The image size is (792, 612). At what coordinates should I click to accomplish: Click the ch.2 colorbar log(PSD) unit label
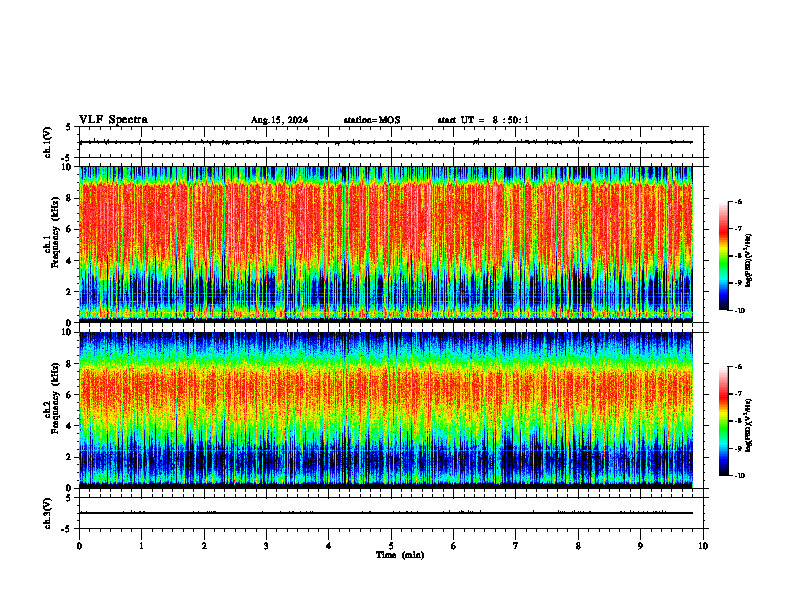point(748,426)
